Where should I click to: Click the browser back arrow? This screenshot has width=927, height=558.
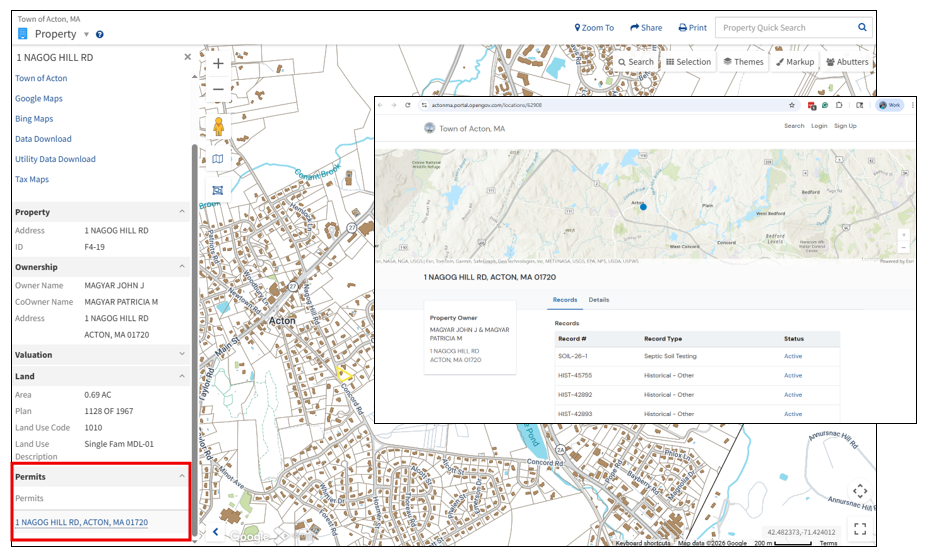point(380,105)
